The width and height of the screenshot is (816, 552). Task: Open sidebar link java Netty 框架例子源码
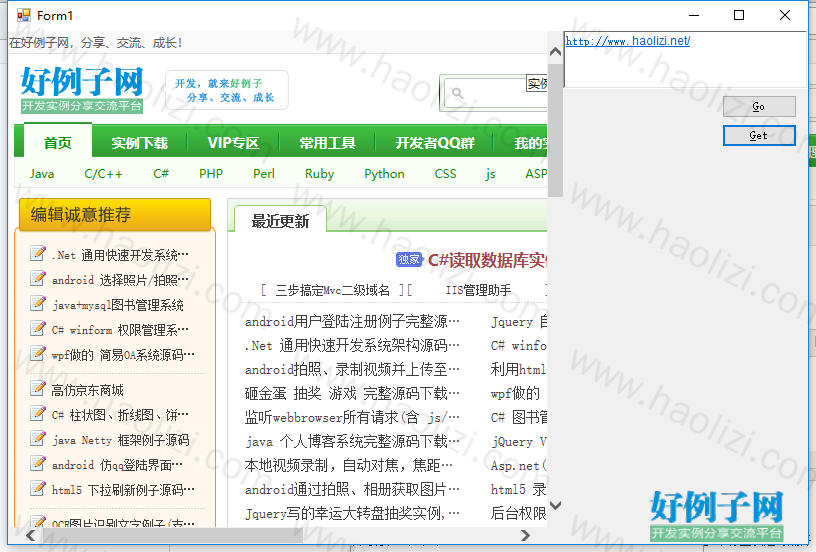[x=121, y=440]
